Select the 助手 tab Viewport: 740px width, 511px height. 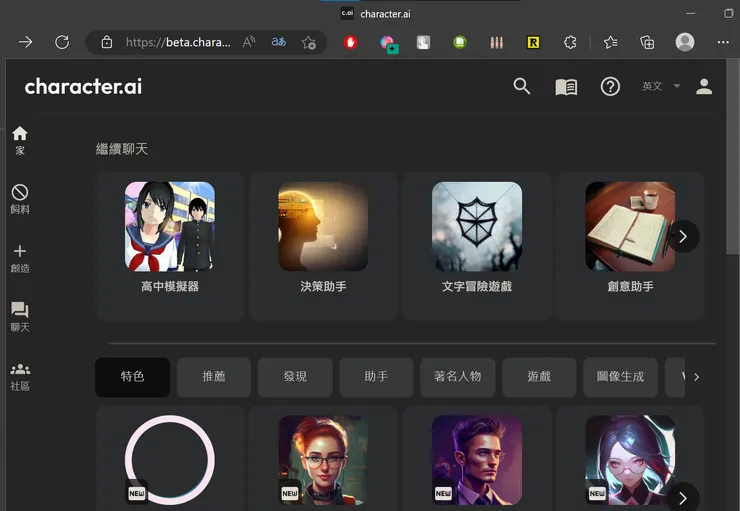coord(376,377)
